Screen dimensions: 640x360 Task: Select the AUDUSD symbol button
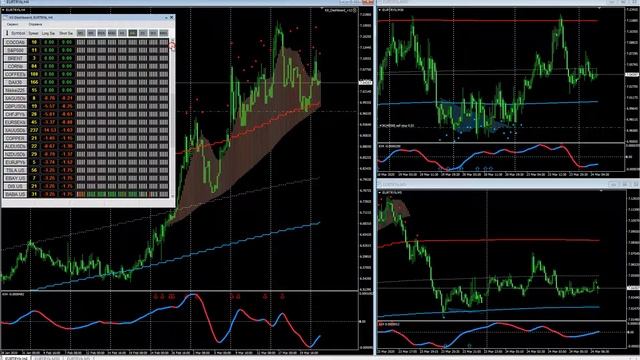[x=16, y=146]
